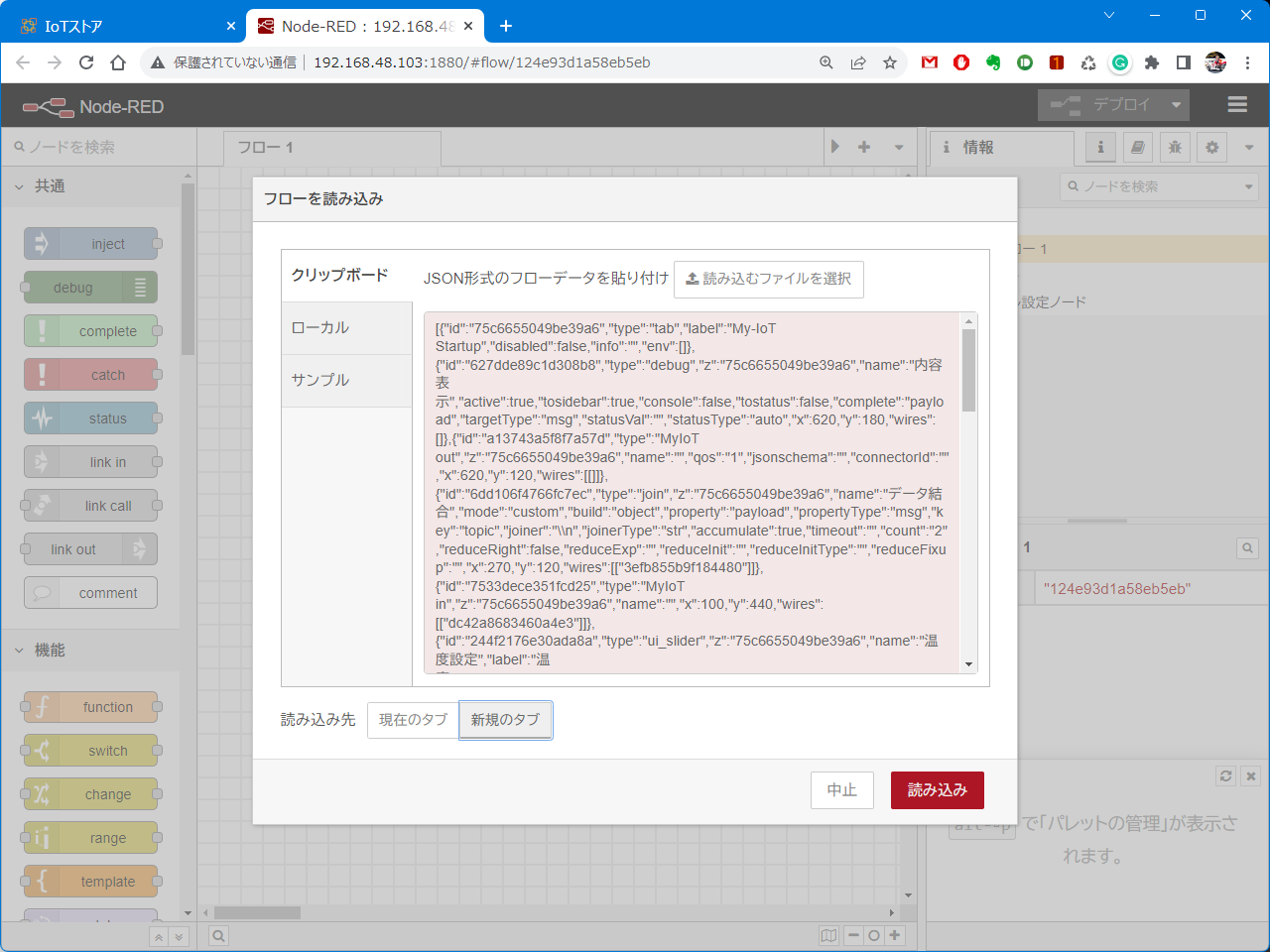This screenshot has width=1270, height=952.
Task: Click the Gmail extension icon
Action: tap(930, 62)
